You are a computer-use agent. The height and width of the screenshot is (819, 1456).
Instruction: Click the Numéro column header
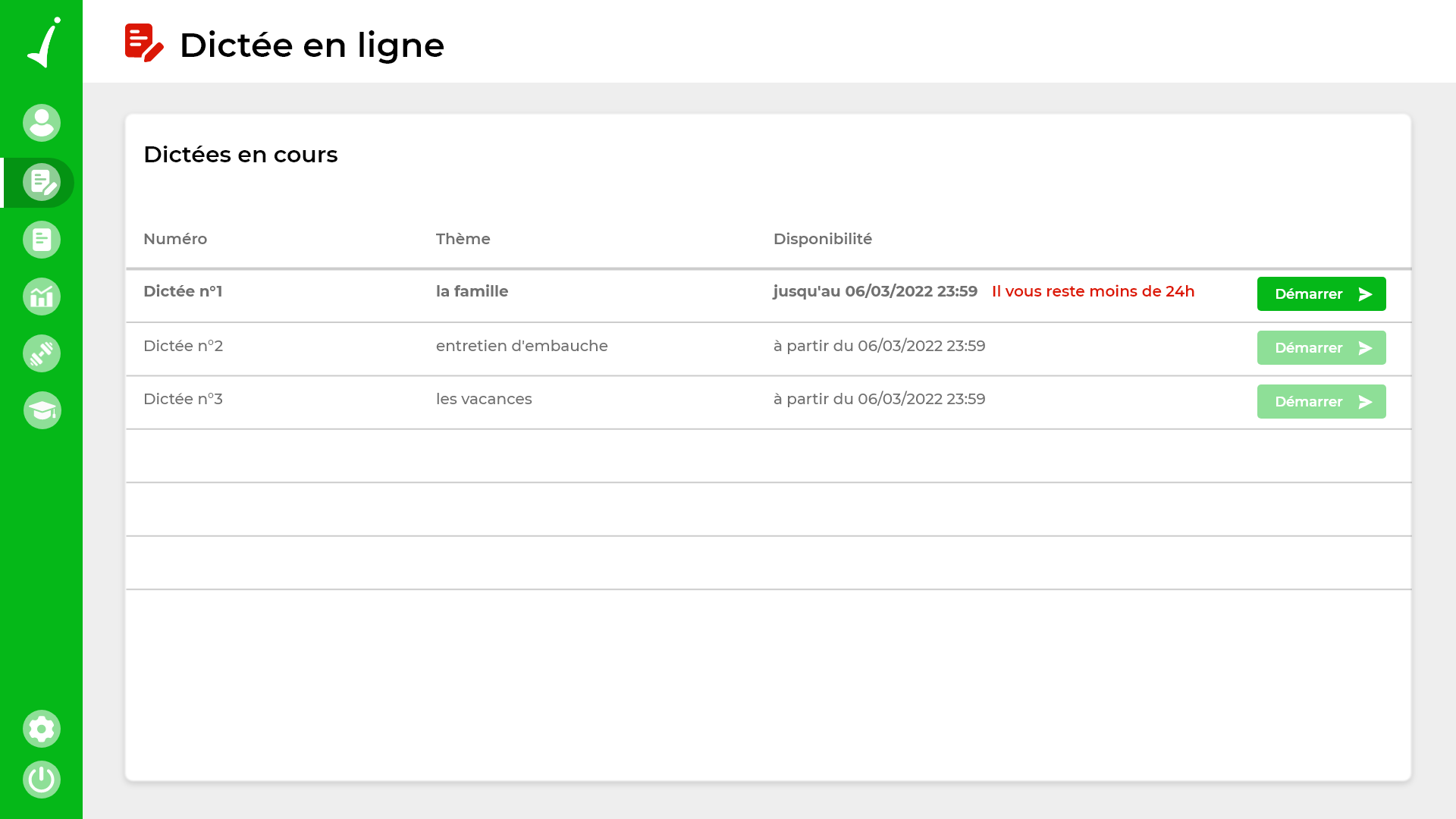[175, 239]
